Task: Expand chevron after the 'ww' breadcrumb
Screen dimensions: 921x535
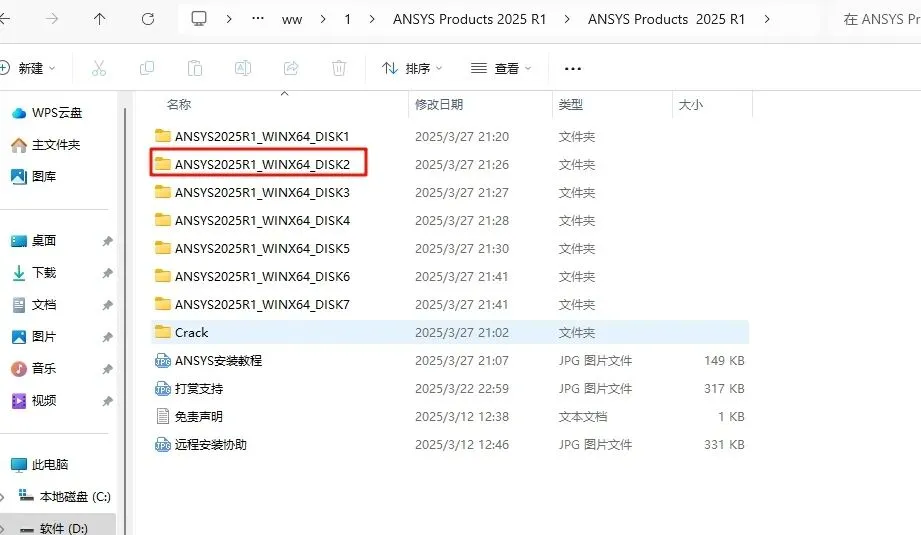Action: click(323, 19)
